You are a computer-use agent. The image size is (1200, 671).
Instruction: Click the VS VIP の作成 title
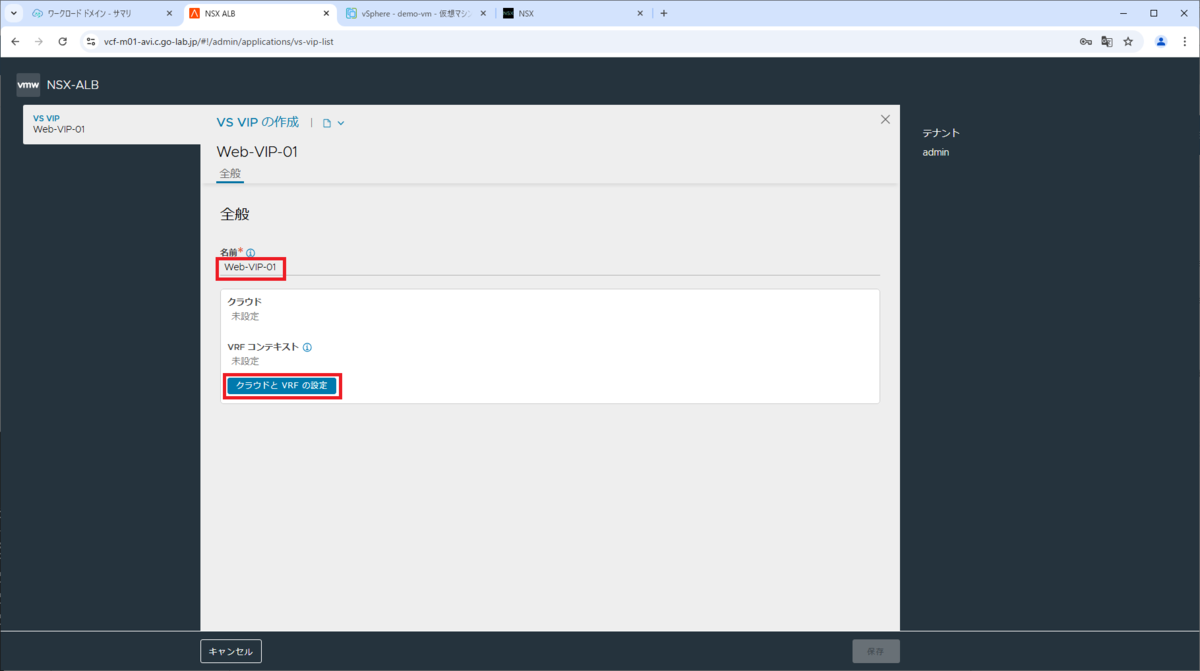coord(258,122)
